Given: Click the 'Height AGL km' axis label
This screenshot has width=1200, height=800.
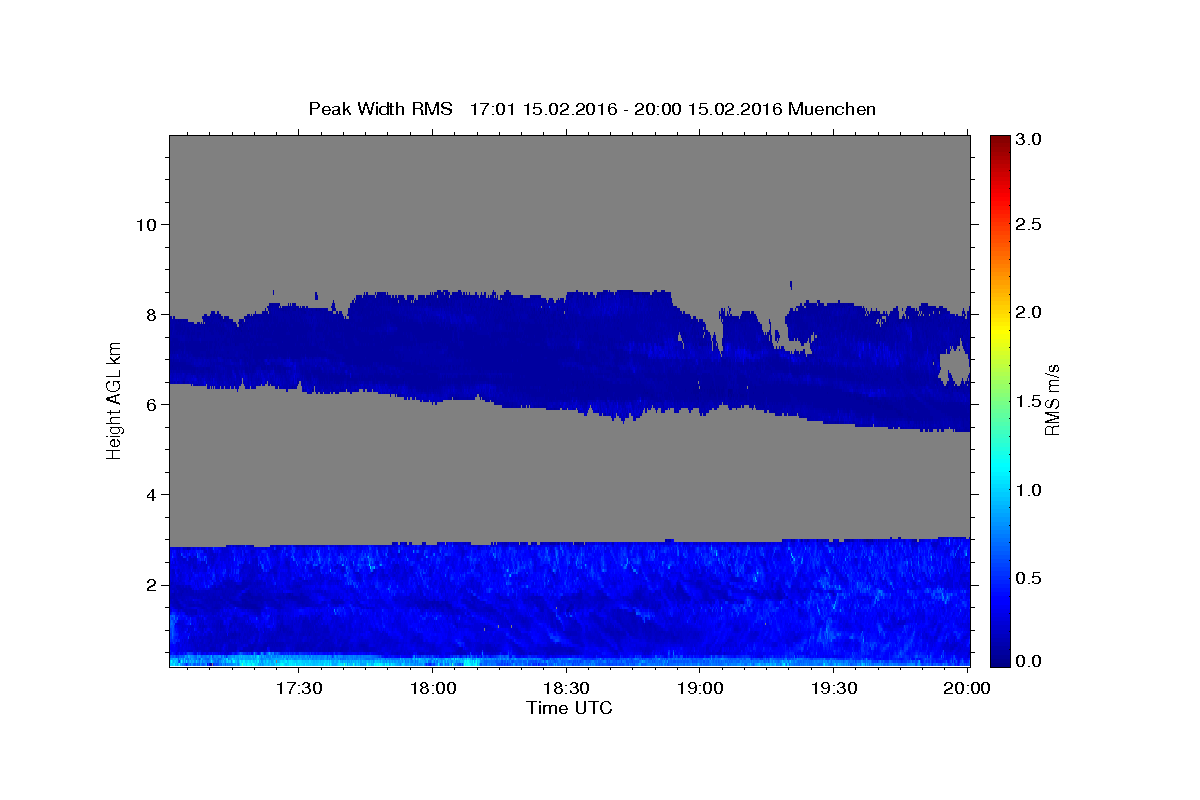Looking at the screenshot, I should point(115,401).
